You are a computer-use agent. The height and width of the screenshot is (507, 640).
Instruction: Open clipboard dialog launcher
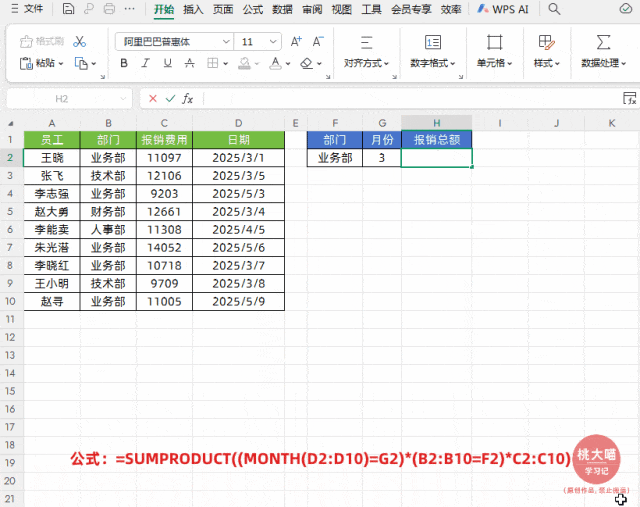[x=102, y=77]
